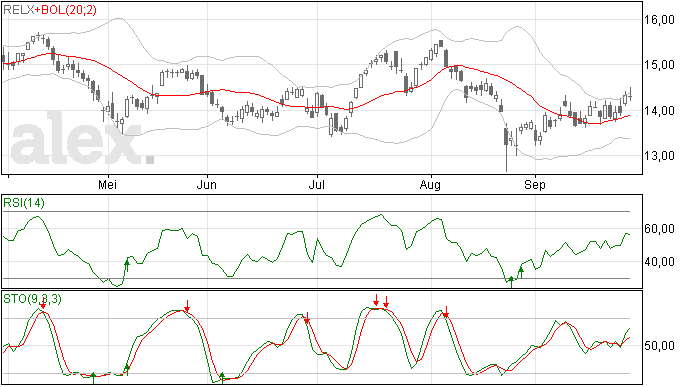Select the +BOL(20;2) Bollinger indicator label
Viewport: 690px width, 387px height.
tap(66, 10)
